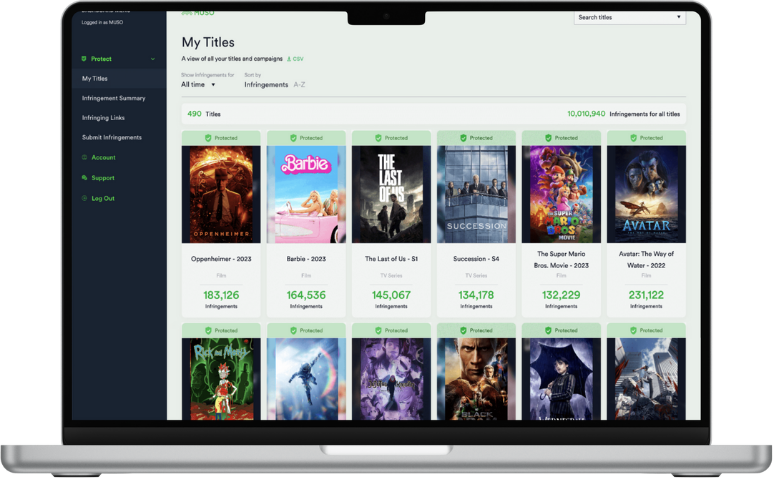
Task: Click the My Titles page heading
Action: click(208, 42)
